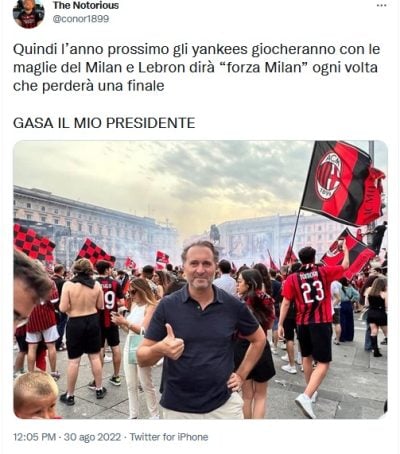
Task: Click the checkered red-black flag in photo
Action: [x=33, y=243]
